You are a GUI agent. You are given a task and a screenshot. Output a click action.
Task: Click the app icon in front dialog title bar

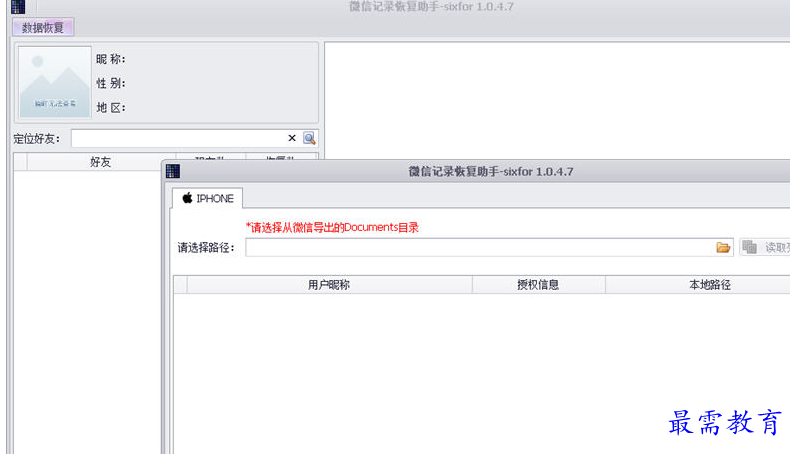pos(173,171)
